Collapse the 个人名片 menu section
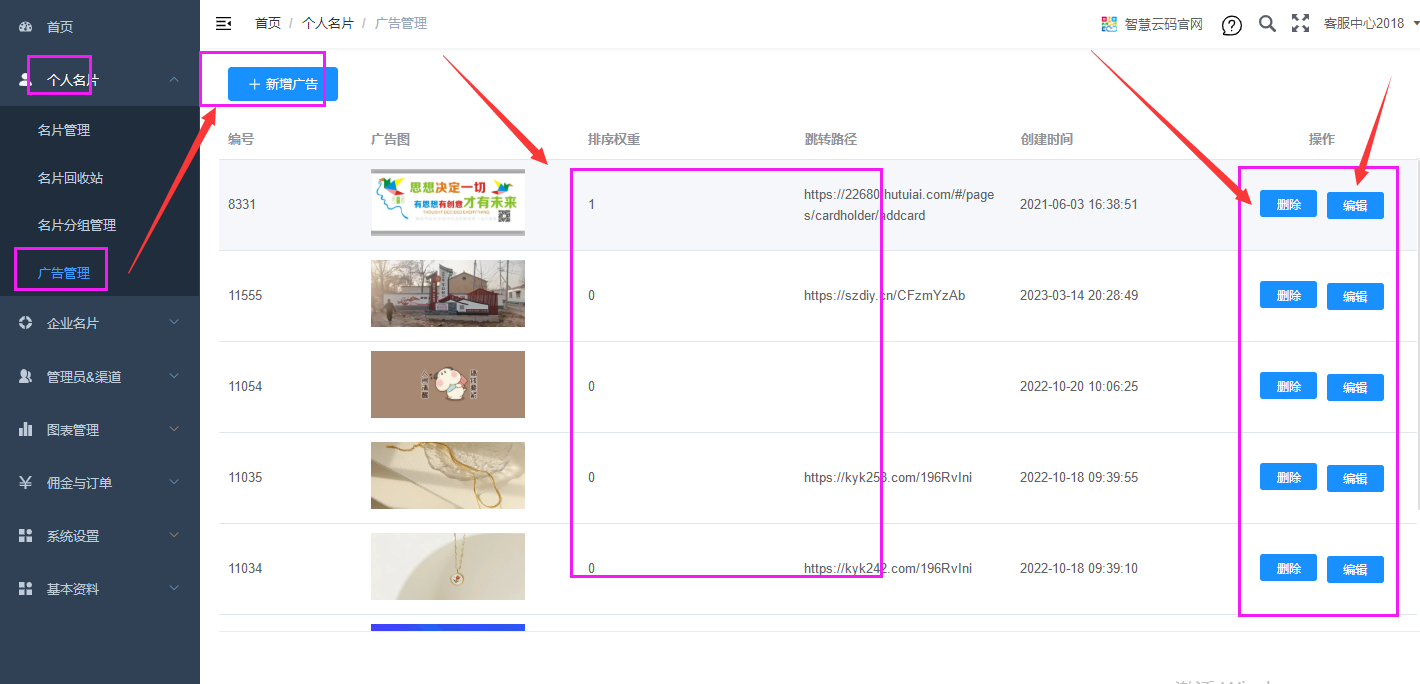The width and height of the screenshot is (1420, 684). [174, 80]
